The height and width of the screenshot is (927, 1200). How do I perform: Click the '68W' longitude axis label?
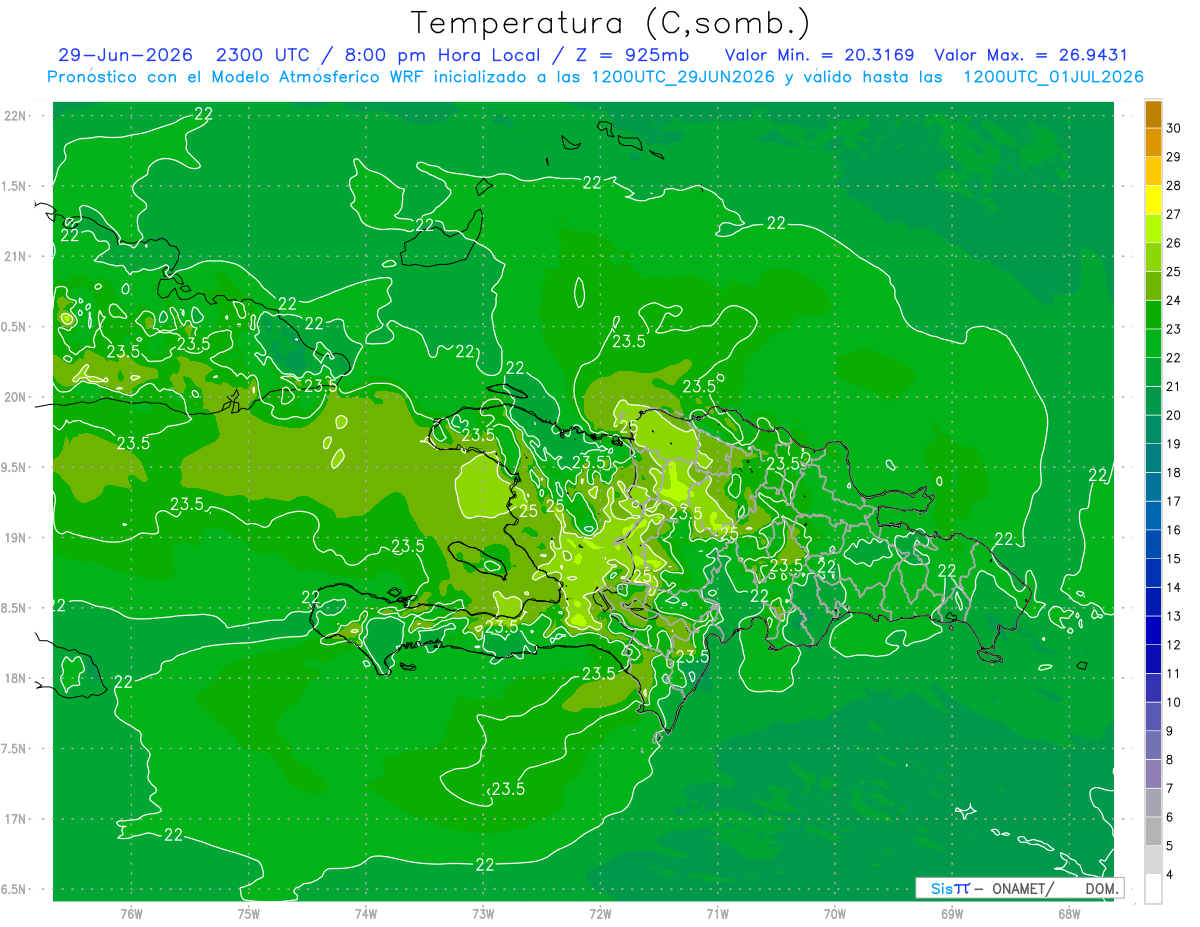(x=1069, y=913)
